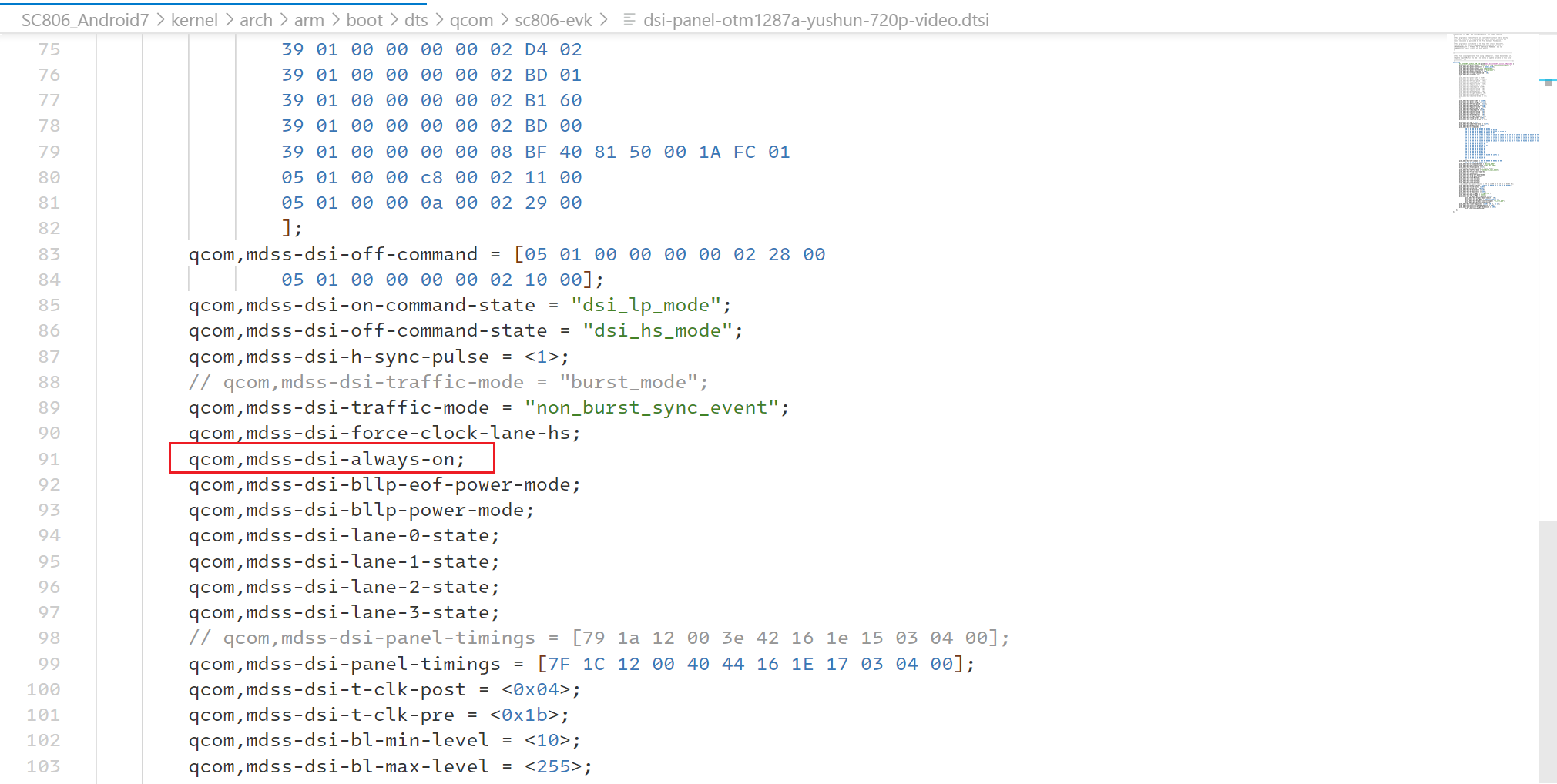This screenshot has width=1557, height=784.
Task: Select the qcom breadcrumb segment
Action: 471,20
